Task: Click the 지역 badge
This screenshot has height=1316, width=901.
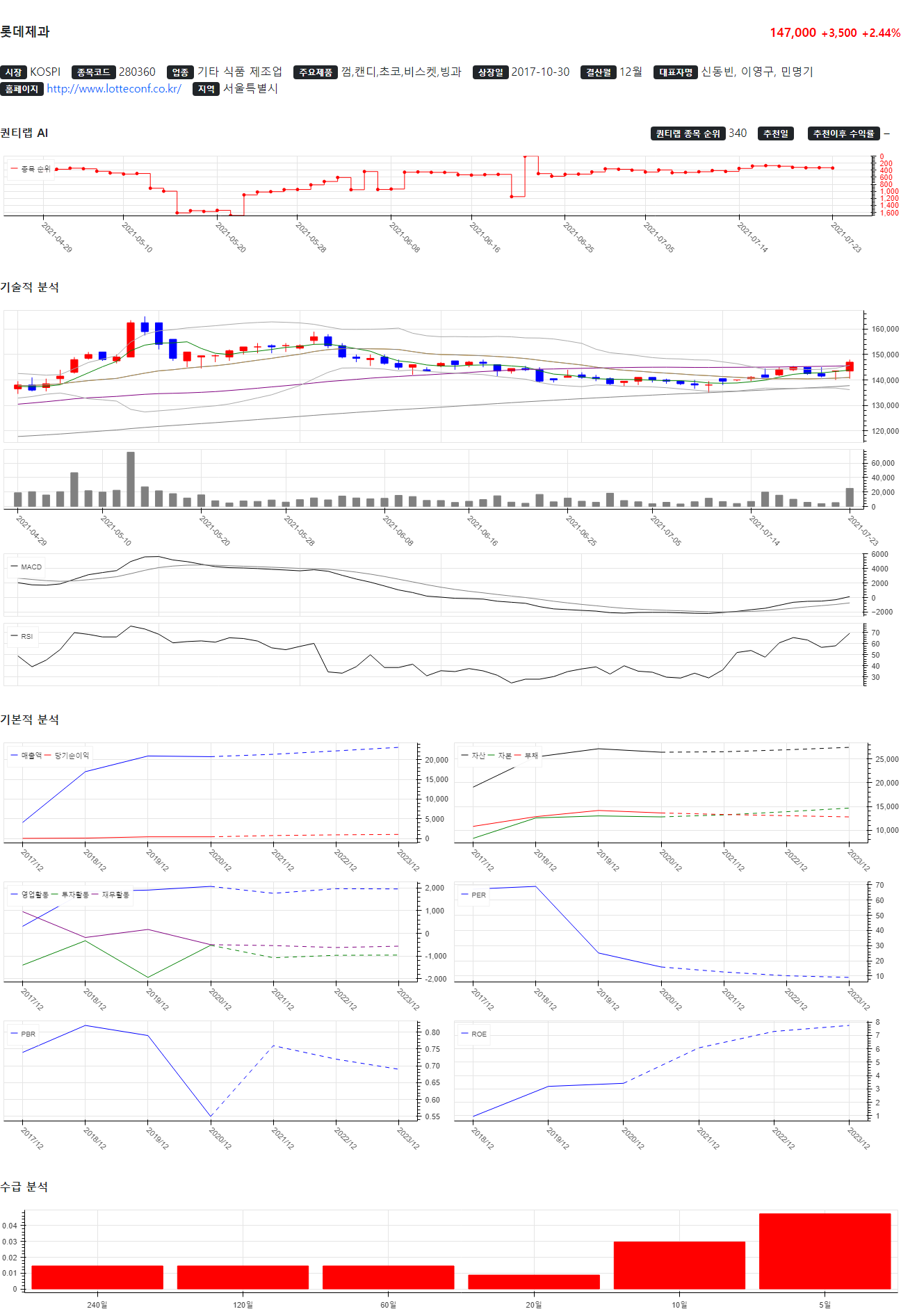Action: pyautogui.click(x=206, y=89)
